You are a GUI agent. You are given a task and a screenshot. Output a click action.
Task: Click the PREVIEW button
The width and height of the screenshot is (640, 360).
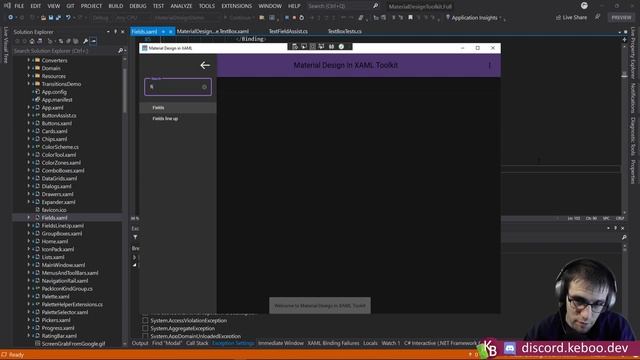(x=621, y=18)
